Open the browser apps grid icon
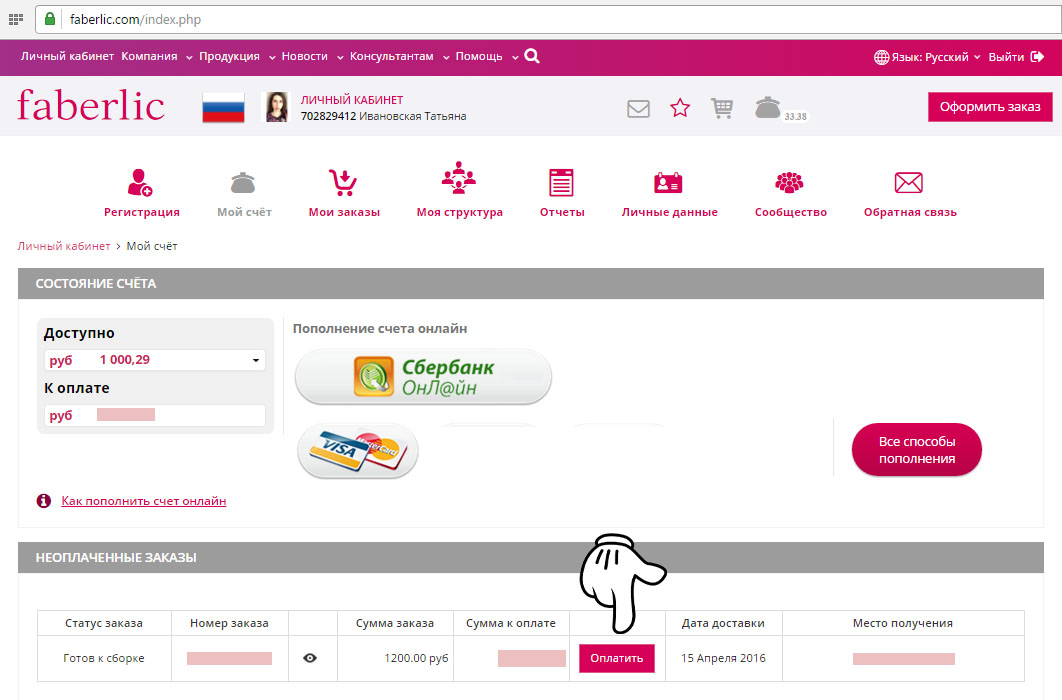The height and width of the screenshot is (700, 1062). [x=16, y=19]
